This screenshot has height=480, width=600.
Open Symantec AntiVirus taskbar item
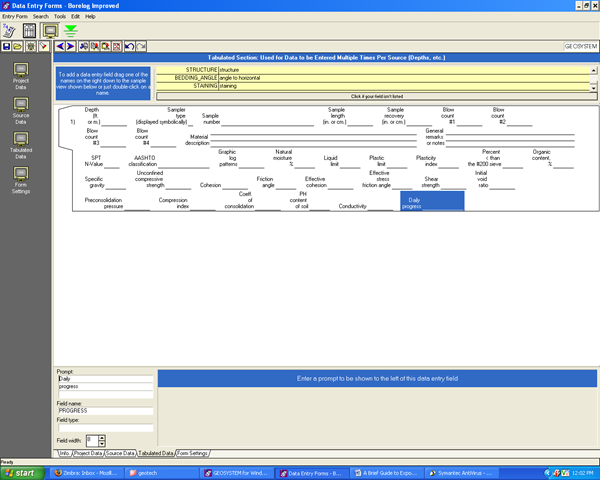(461, 473)
